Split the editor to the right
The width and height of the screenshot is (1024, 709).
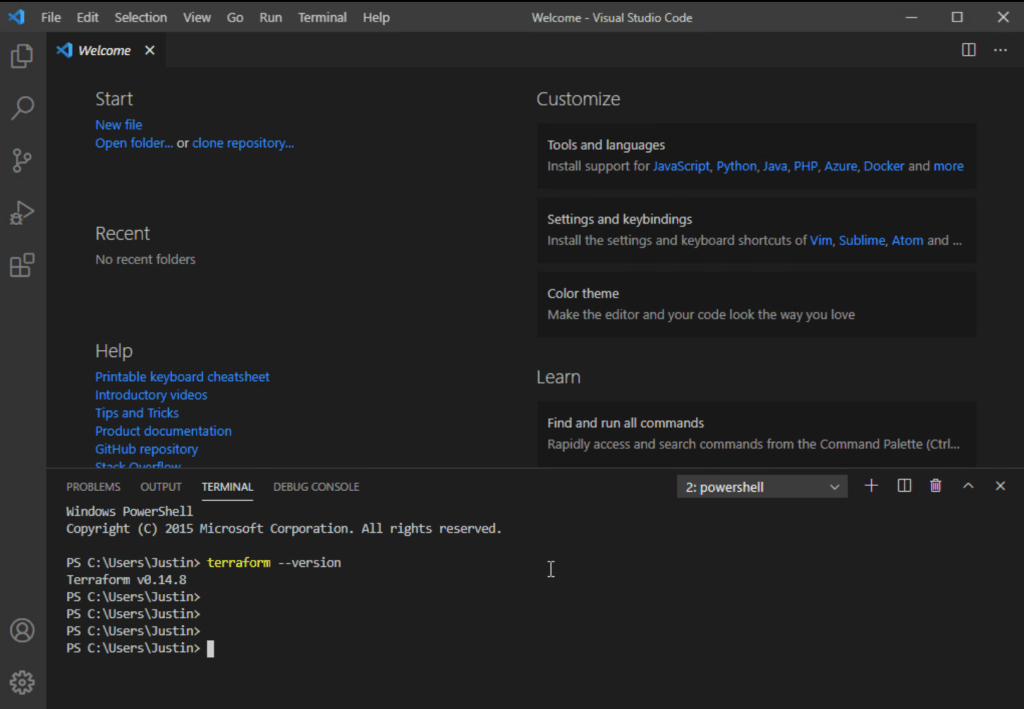point(968,50)
